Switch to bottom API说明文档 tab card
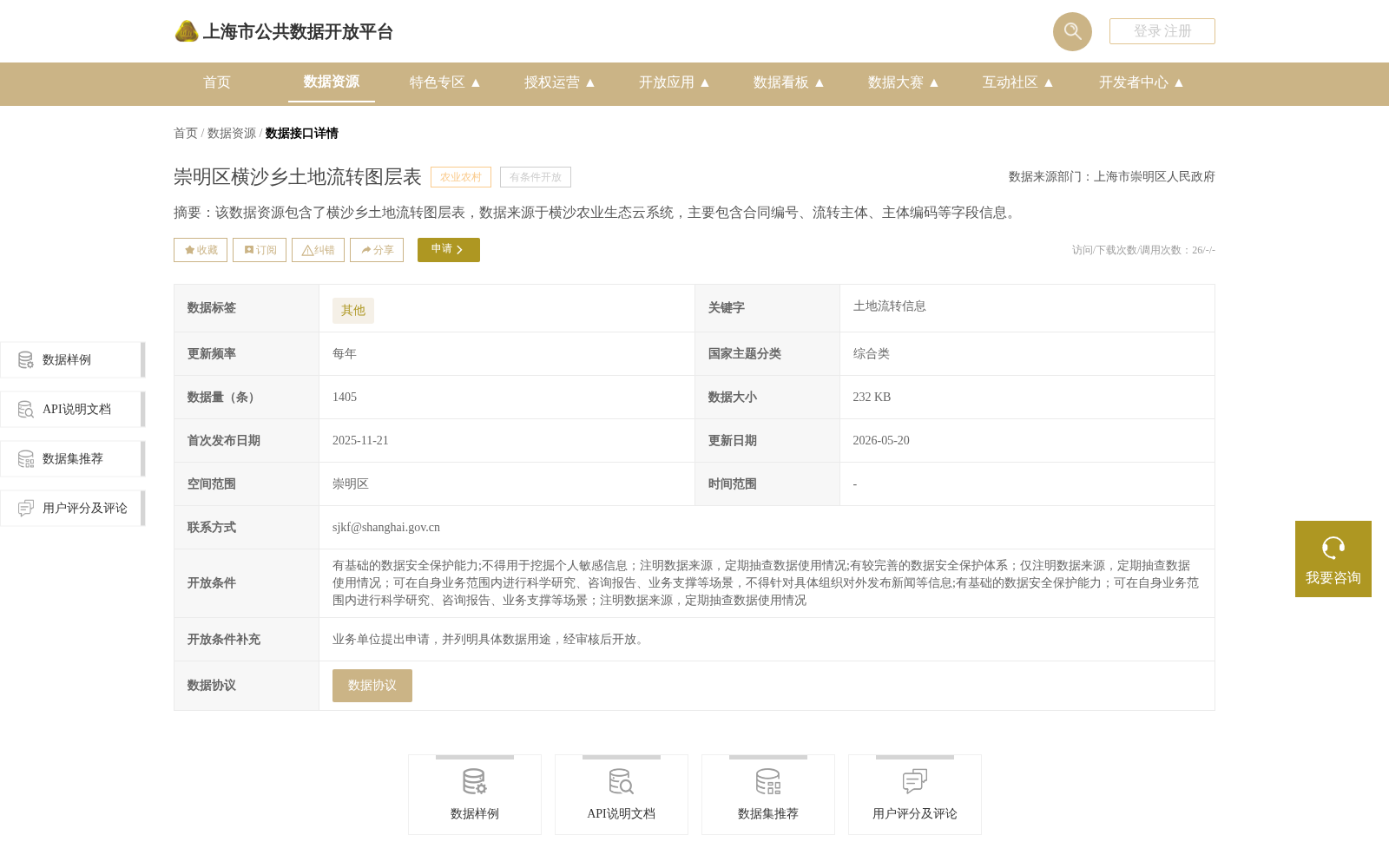1389x868 pixels. point(622,795)
